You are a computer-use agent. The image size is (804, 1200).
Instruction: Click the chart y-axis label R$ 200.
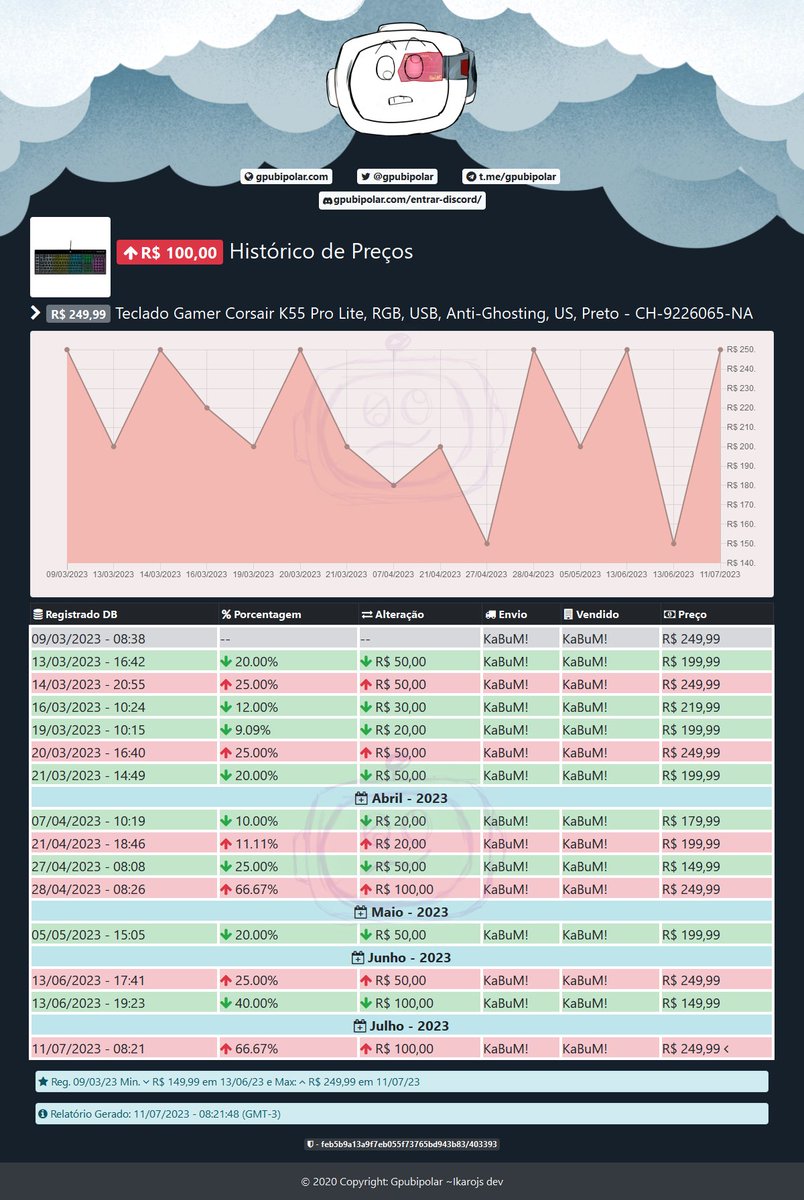(x=742, y=447)
